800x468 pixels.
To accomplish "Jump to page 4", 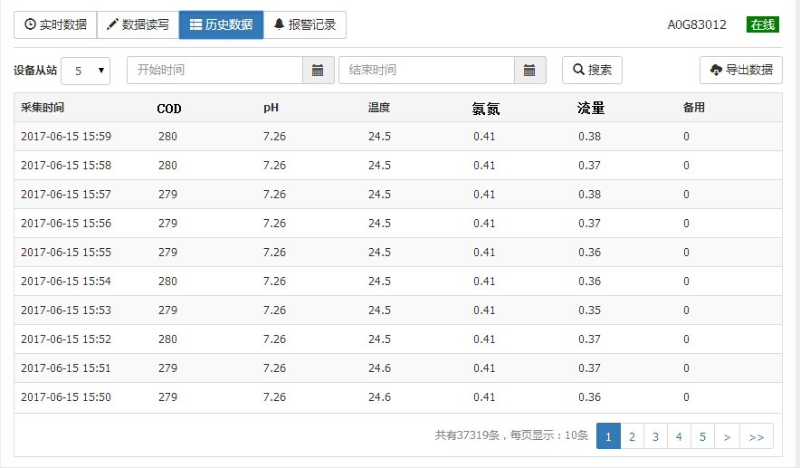I will point(679,436).
